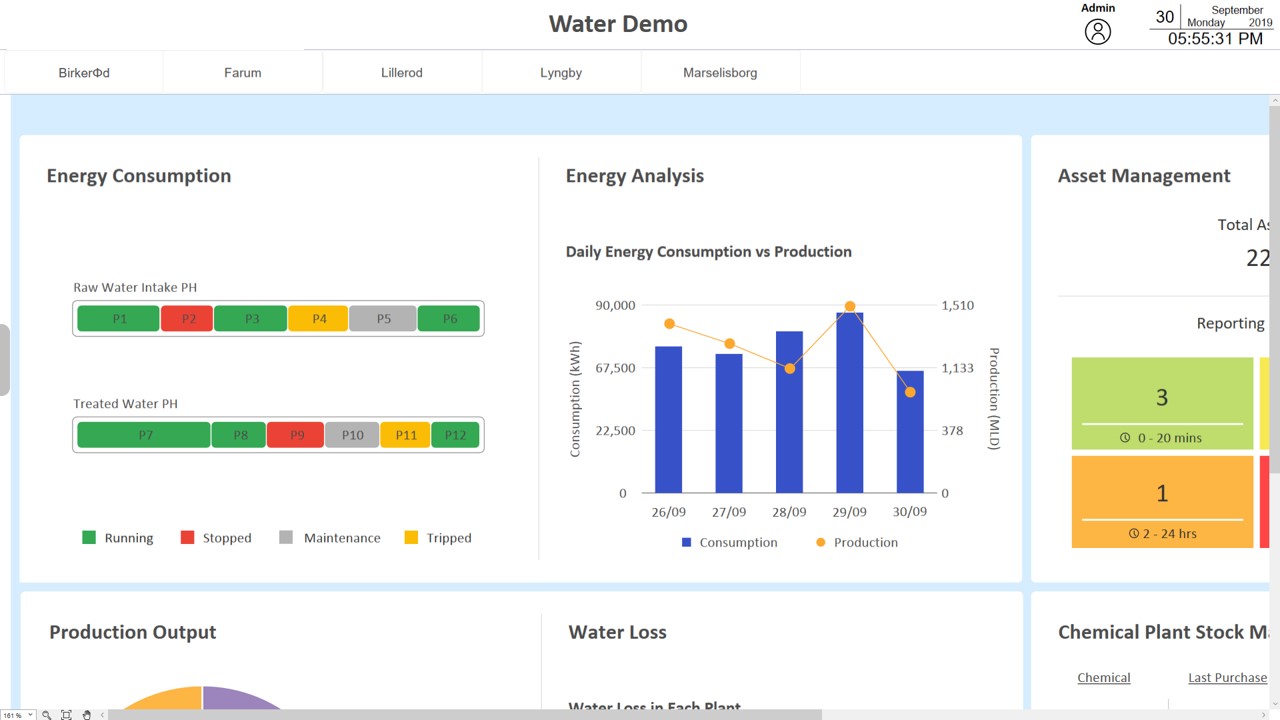Click Daily Energy Consumption vs Production title
1280x720 pixels.
click(x=709, y=252)
